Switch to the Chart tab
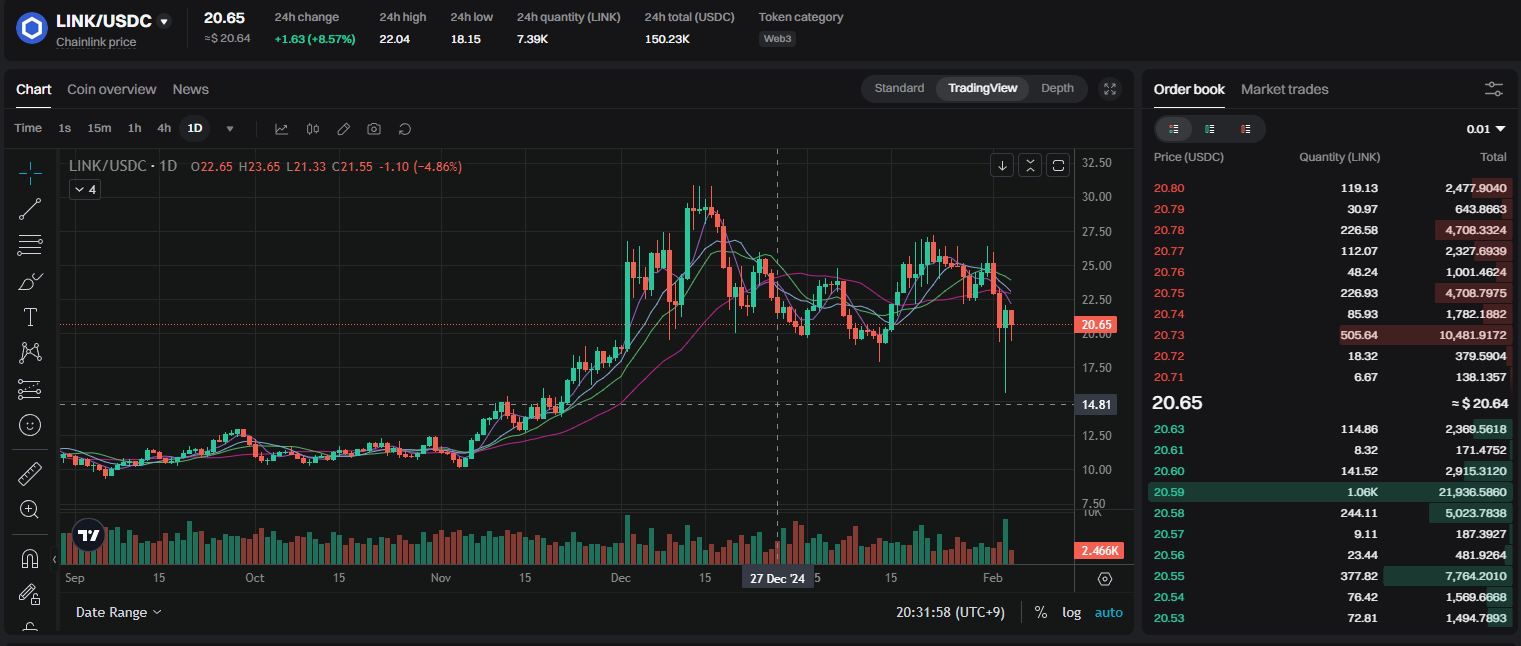Screen dimensions: 1521x646 (x=33, y=89)
